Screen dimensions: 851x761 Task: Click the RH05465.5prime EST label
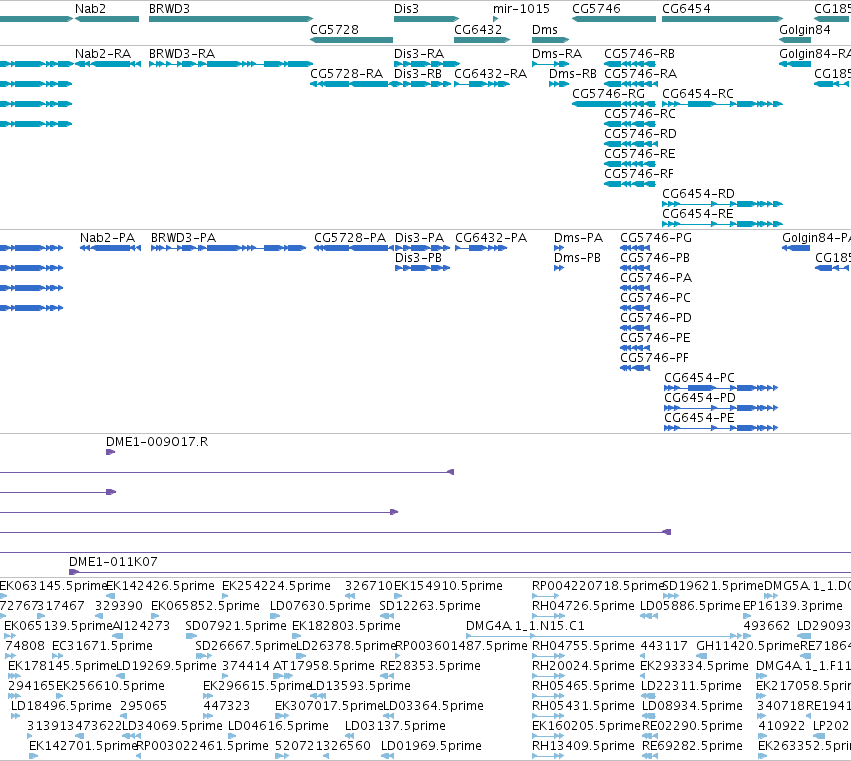[x=583, y=686]
